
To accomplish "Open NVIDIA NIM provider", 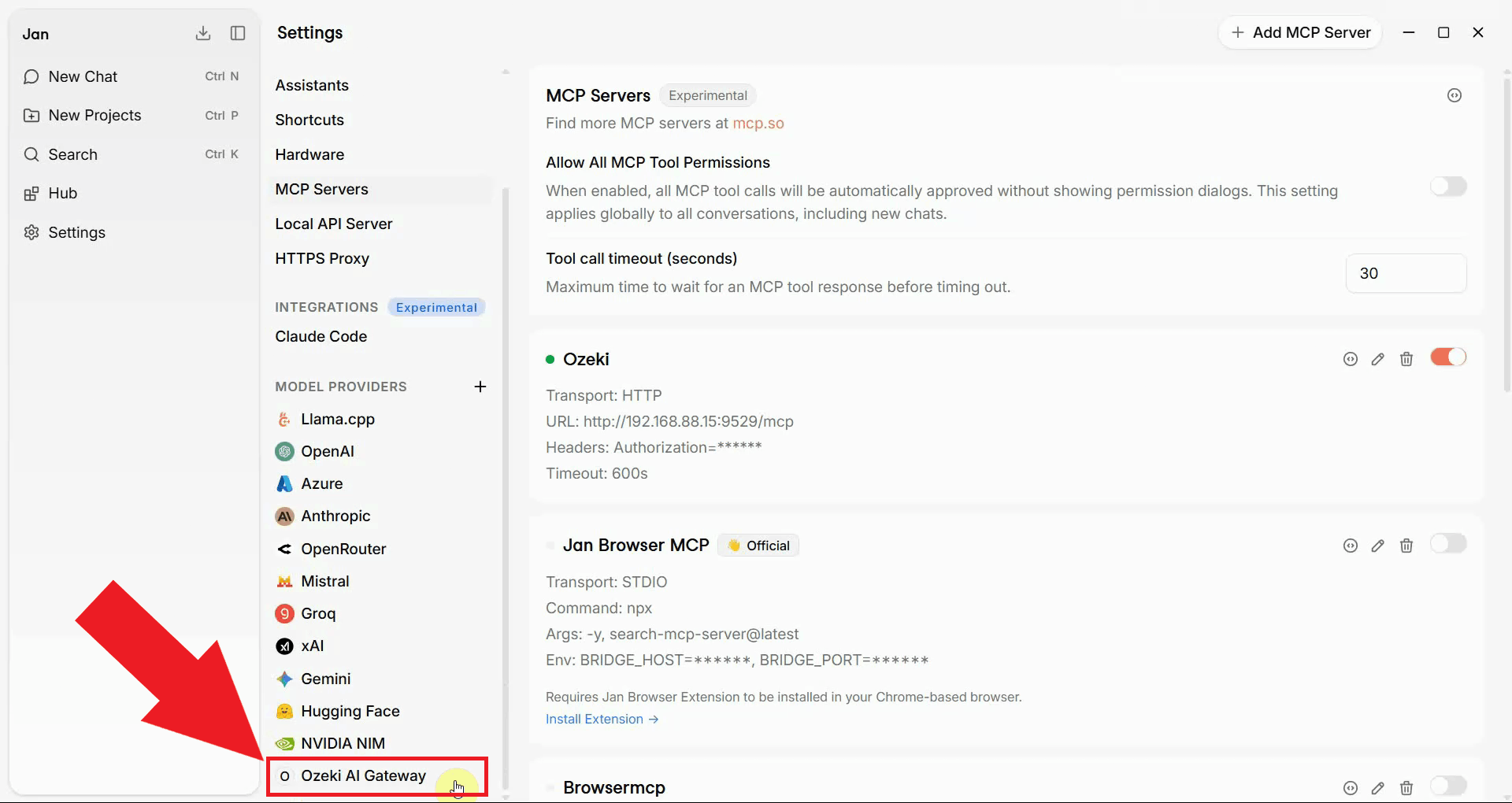I will [381, 743].
